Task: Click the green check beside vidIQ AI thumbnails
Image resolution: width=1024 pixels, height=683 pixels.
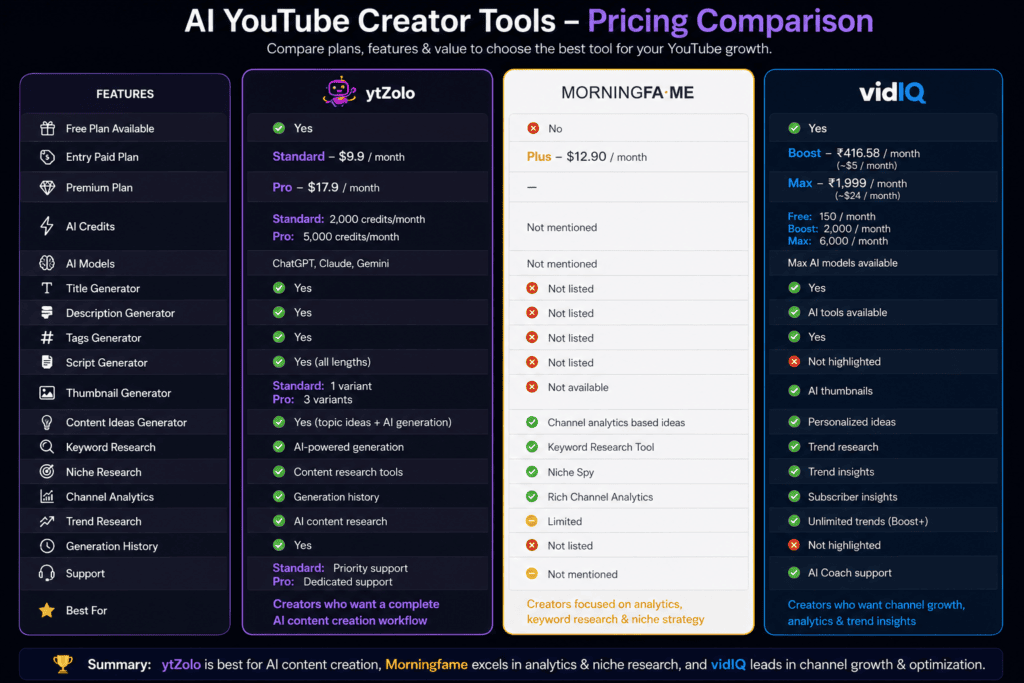Action: pyautogui.click(x=794, y=391)
